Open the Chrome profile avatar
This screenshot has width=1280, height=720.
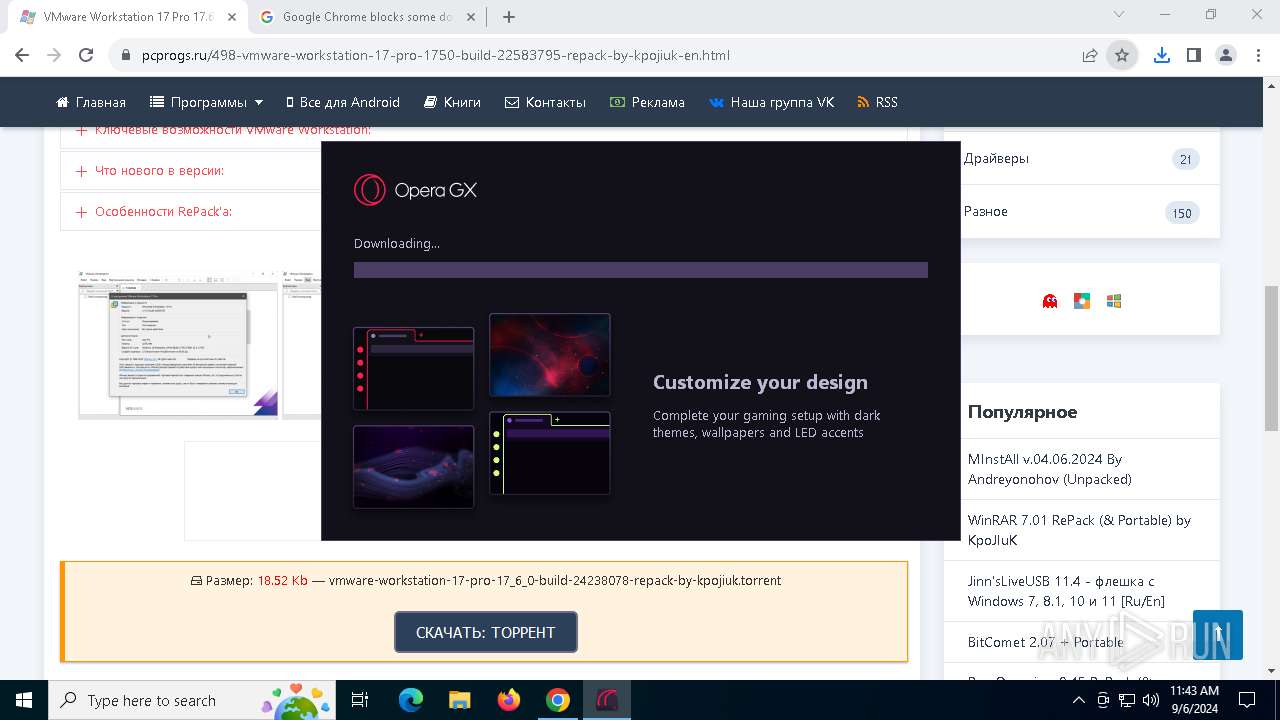(1226, 55)
